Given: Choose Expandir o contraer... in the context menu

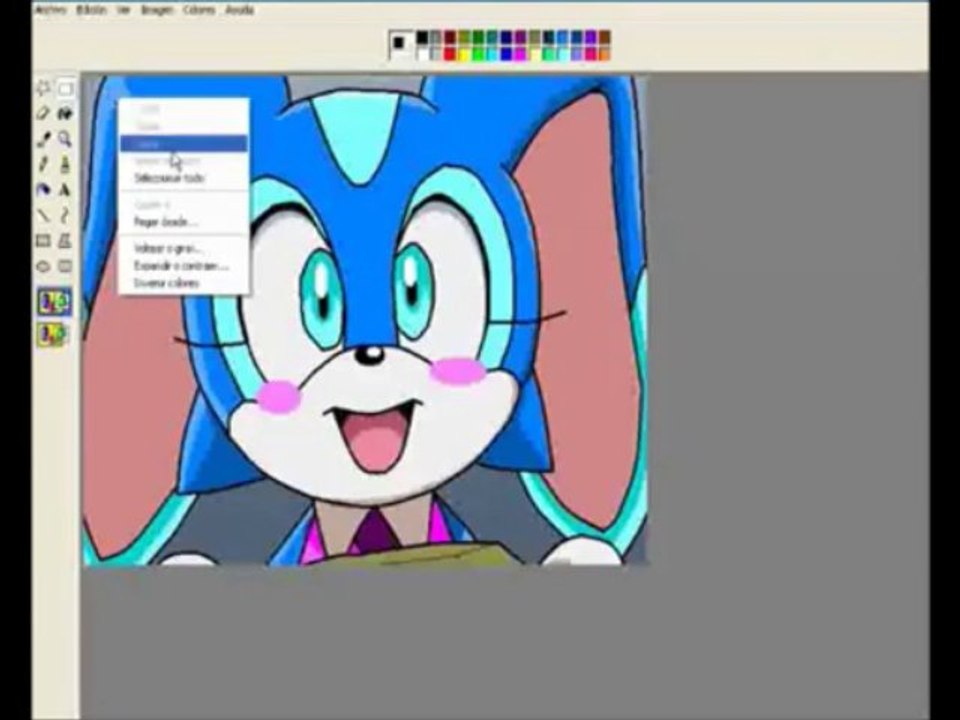Looking at the screenshot, I should click(181, 266).
